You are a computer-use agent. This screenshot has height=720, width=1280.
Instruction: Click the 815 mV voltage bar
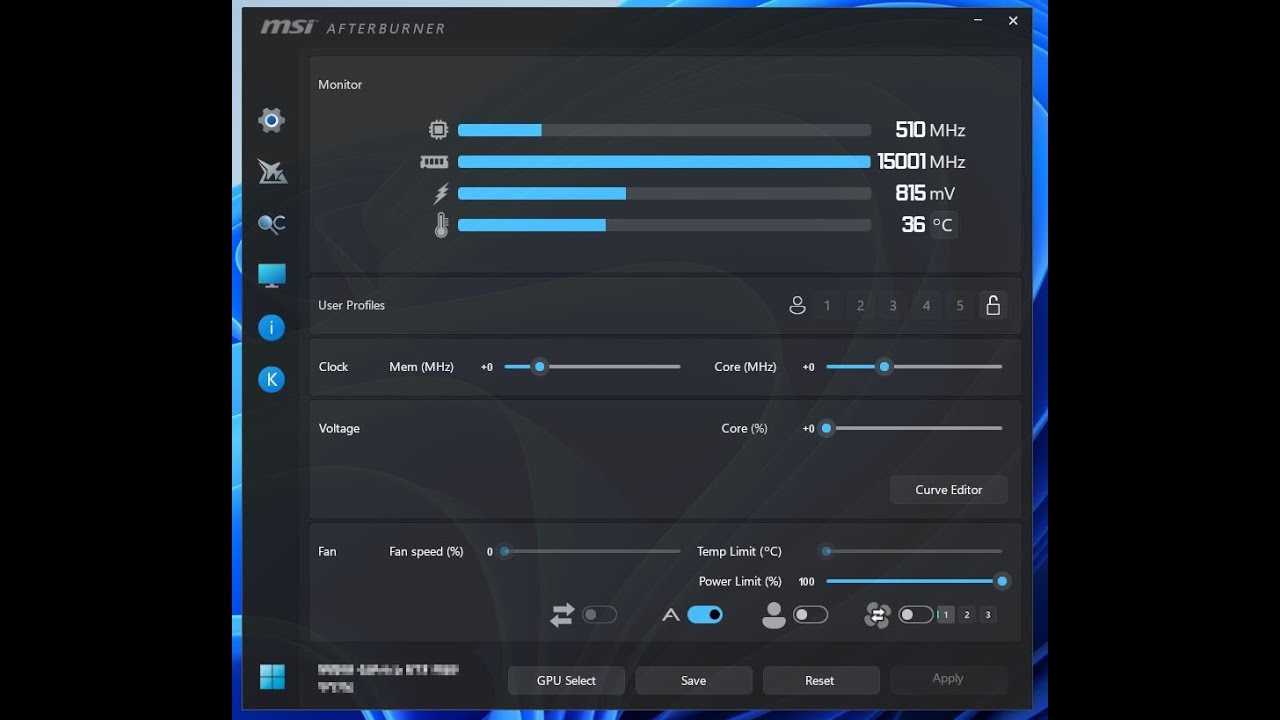pos(664,193)
